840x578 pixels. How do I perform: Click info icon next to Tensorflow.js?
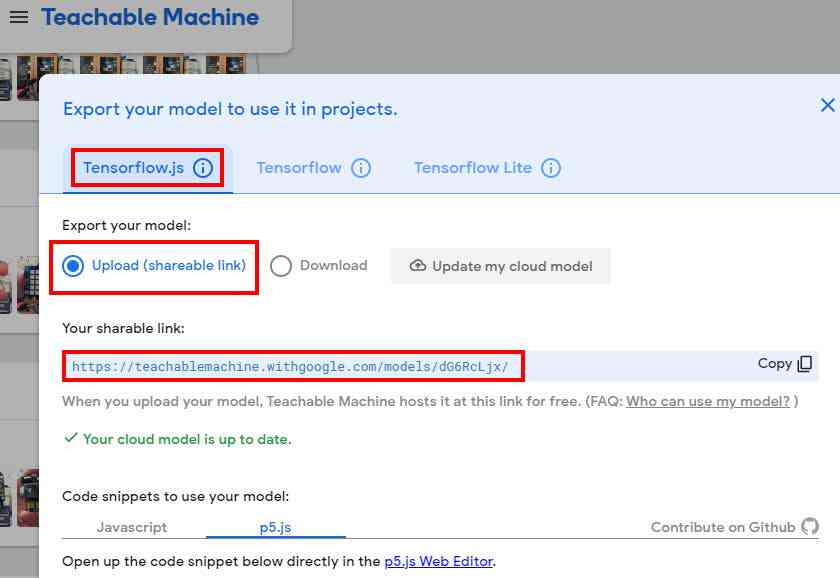click(203, 168)
